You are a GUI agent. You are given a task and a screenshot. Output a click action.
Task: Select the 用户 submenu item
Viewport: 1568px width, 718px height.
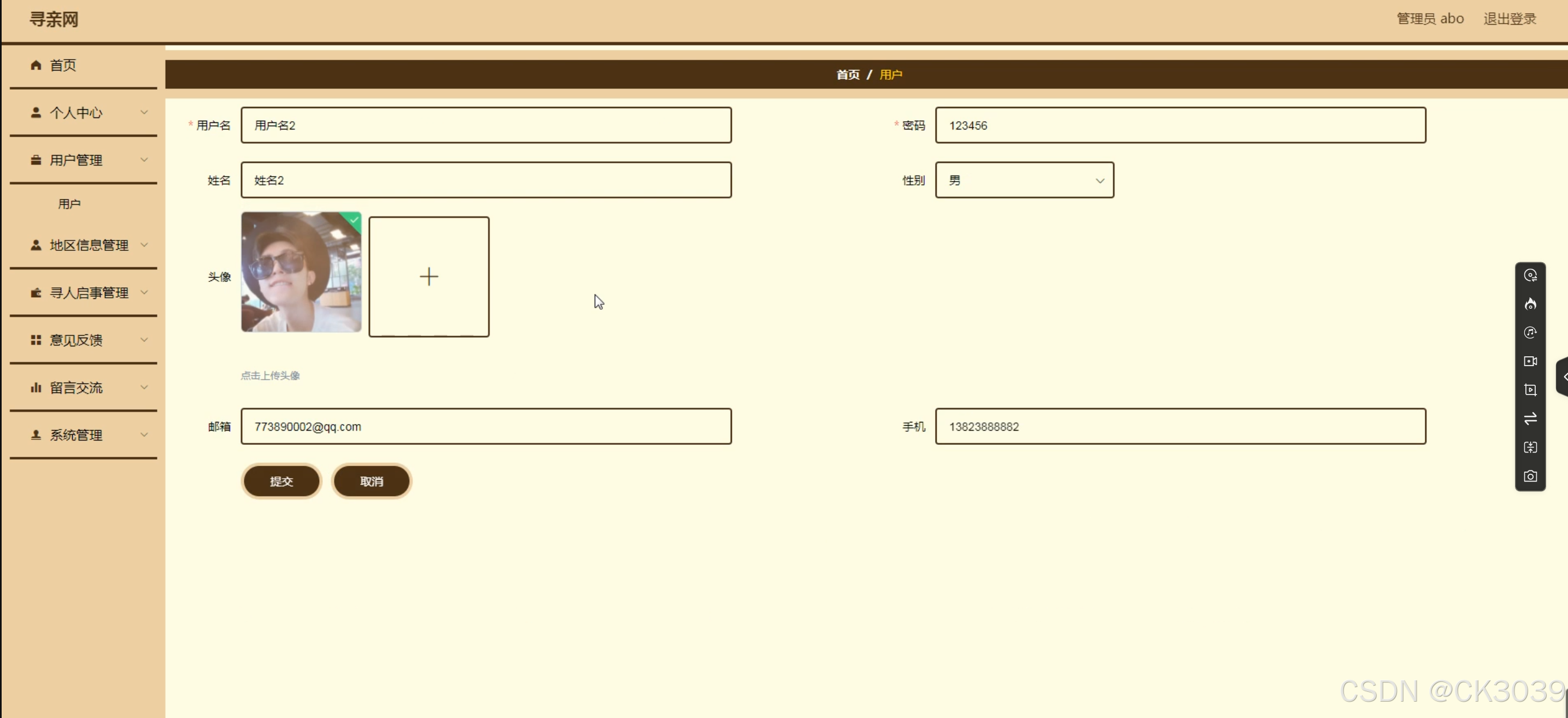[x=69, y=204]
